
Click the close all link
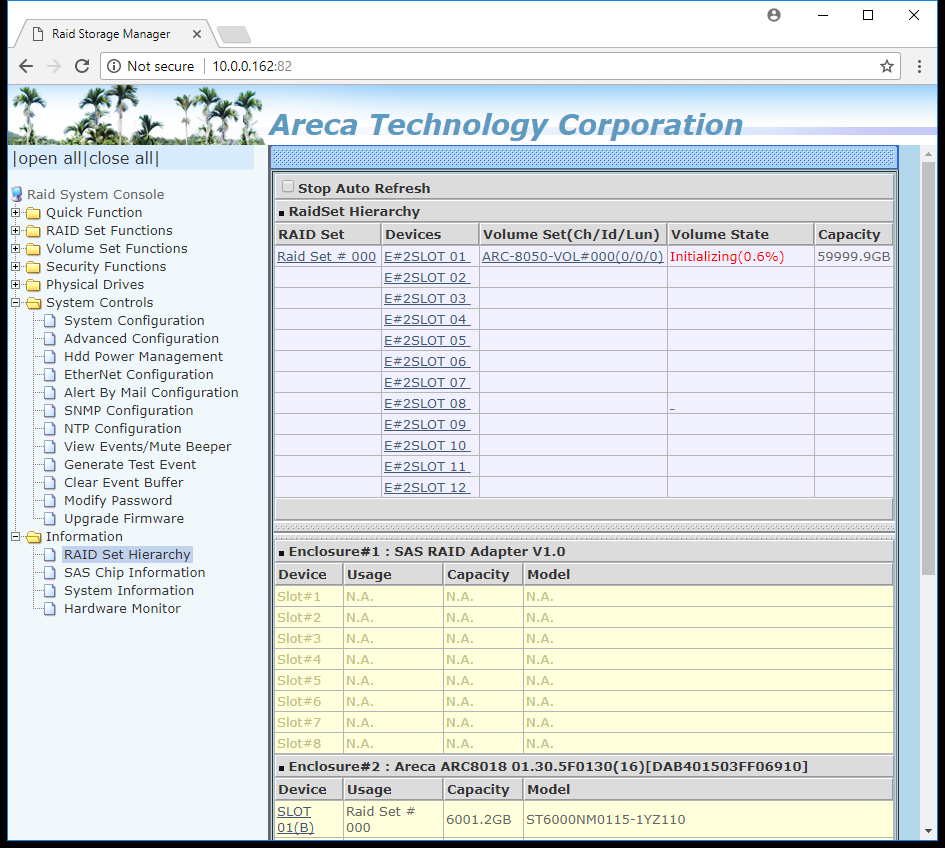[121, 159]
